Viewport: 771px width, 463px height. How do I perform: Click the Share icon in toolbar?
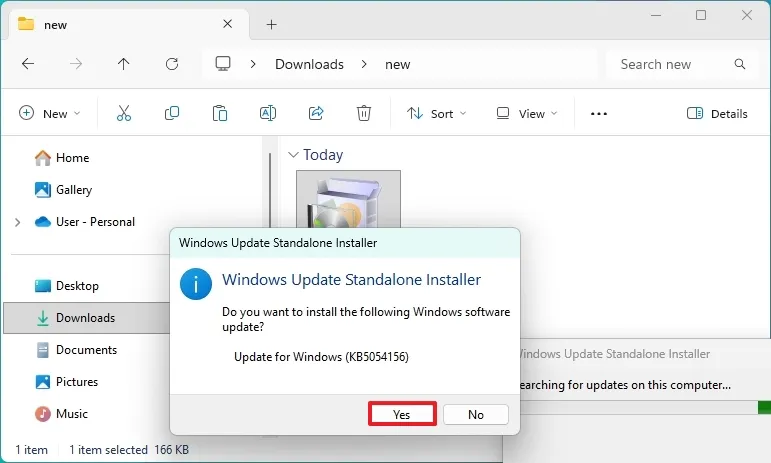click(x=316, y=114)
